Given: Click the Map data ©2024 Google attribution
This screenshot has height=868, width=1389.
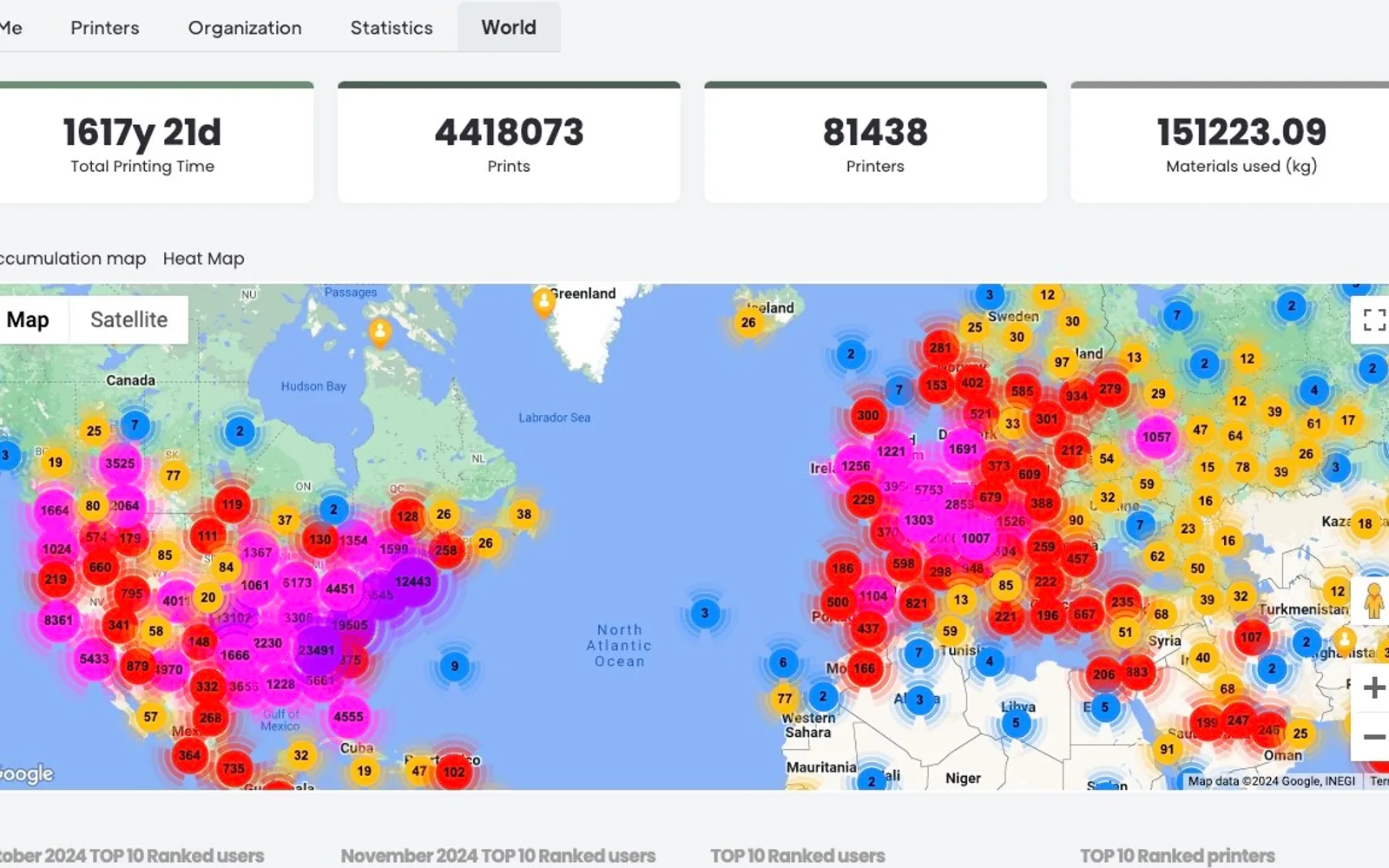Looking at the screenshot, I should click(1272, 781).
